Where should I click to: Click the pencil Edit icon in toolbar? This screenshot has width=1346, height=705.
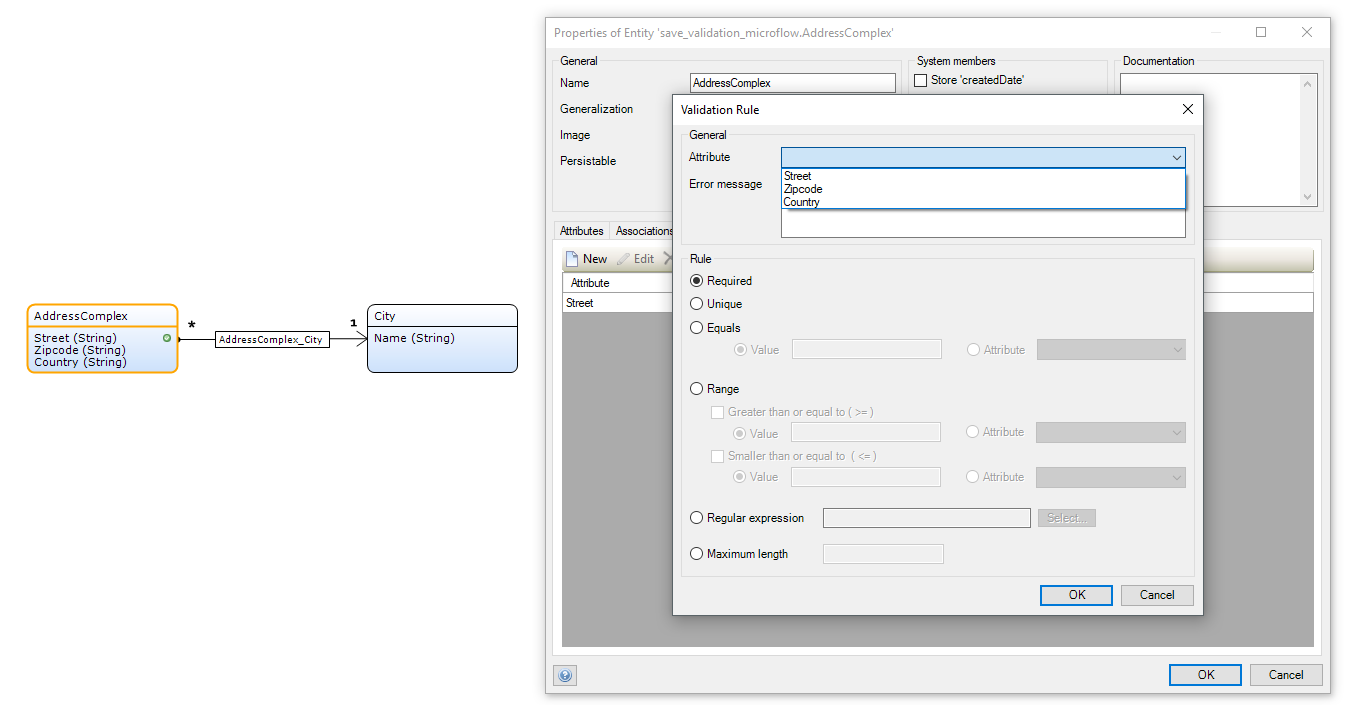pyautogui.click(x=623, y=259)
